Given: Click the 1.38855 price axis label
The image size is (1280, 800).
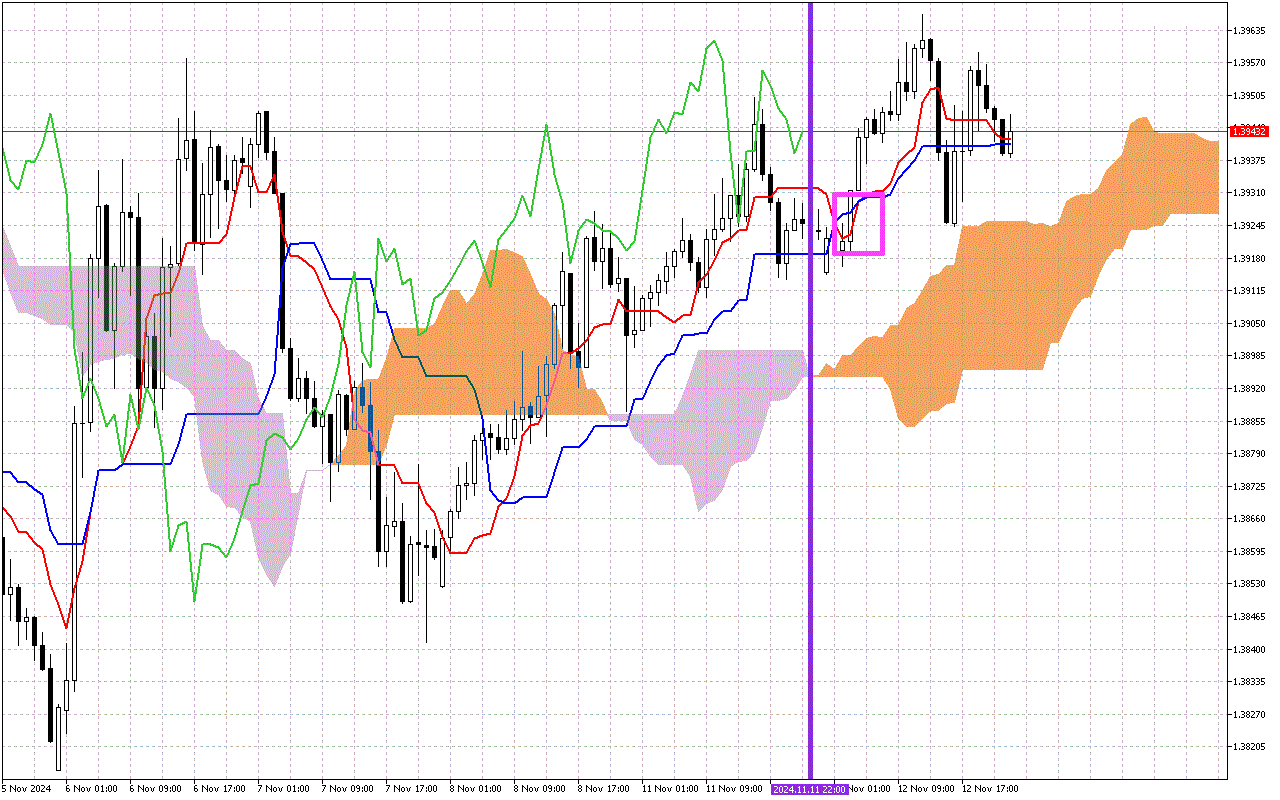Looking at the screenshot, I should tap(1248, 421).
